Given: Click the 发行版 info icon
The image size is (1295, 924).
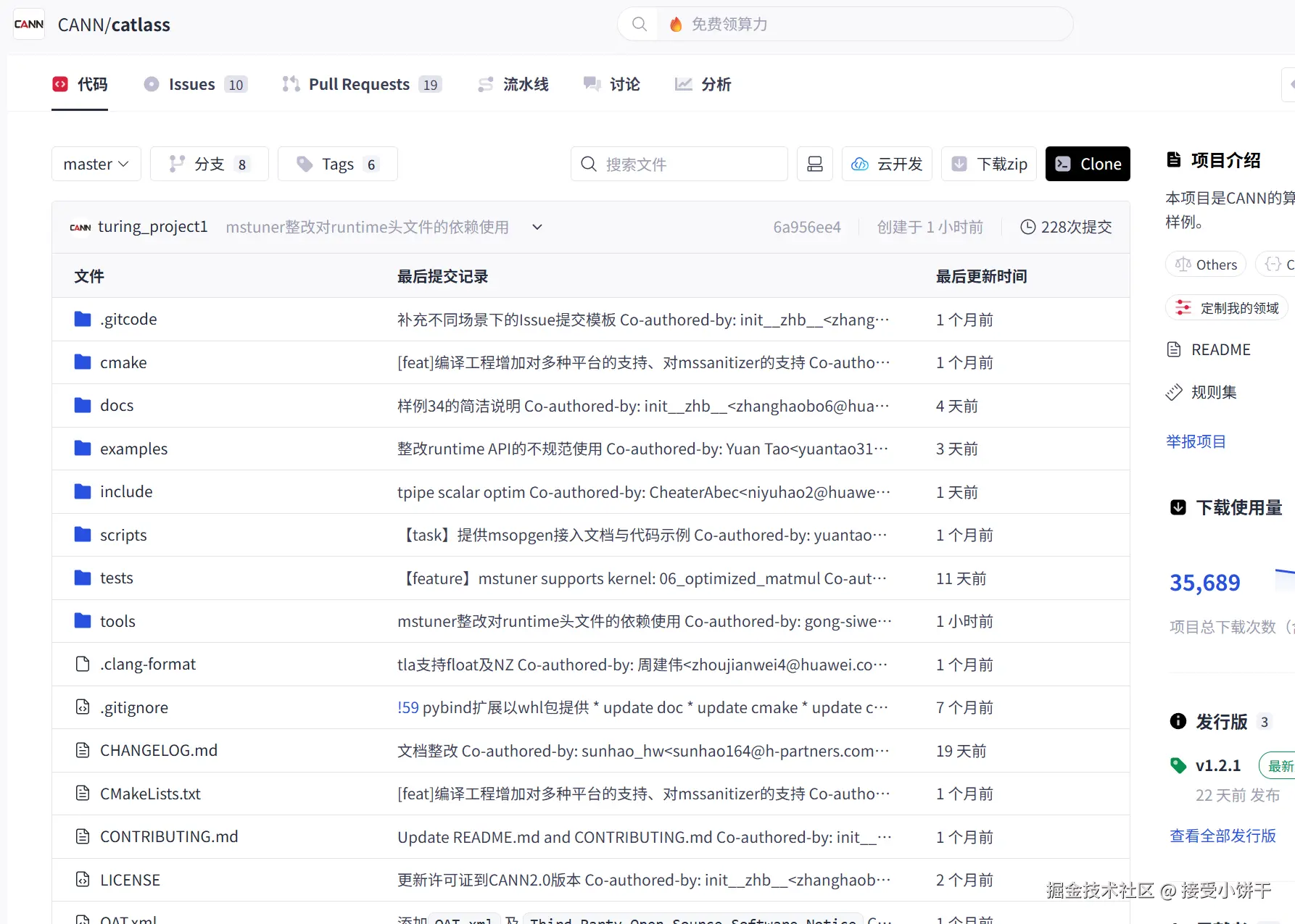Looking at the screenshot, I should click(1178, 721).
